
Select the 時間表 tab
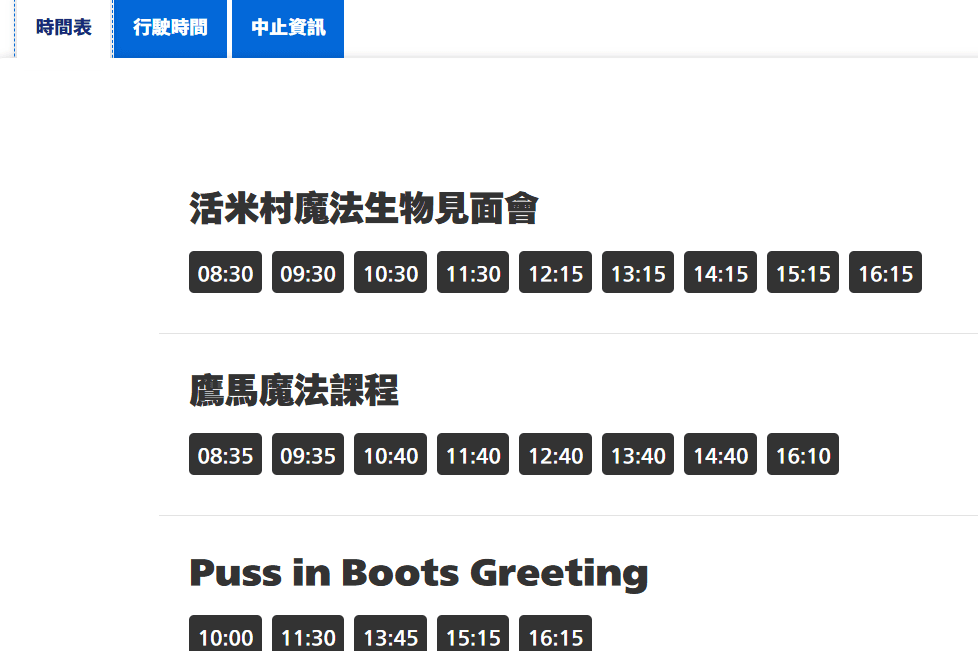(63, 28)
